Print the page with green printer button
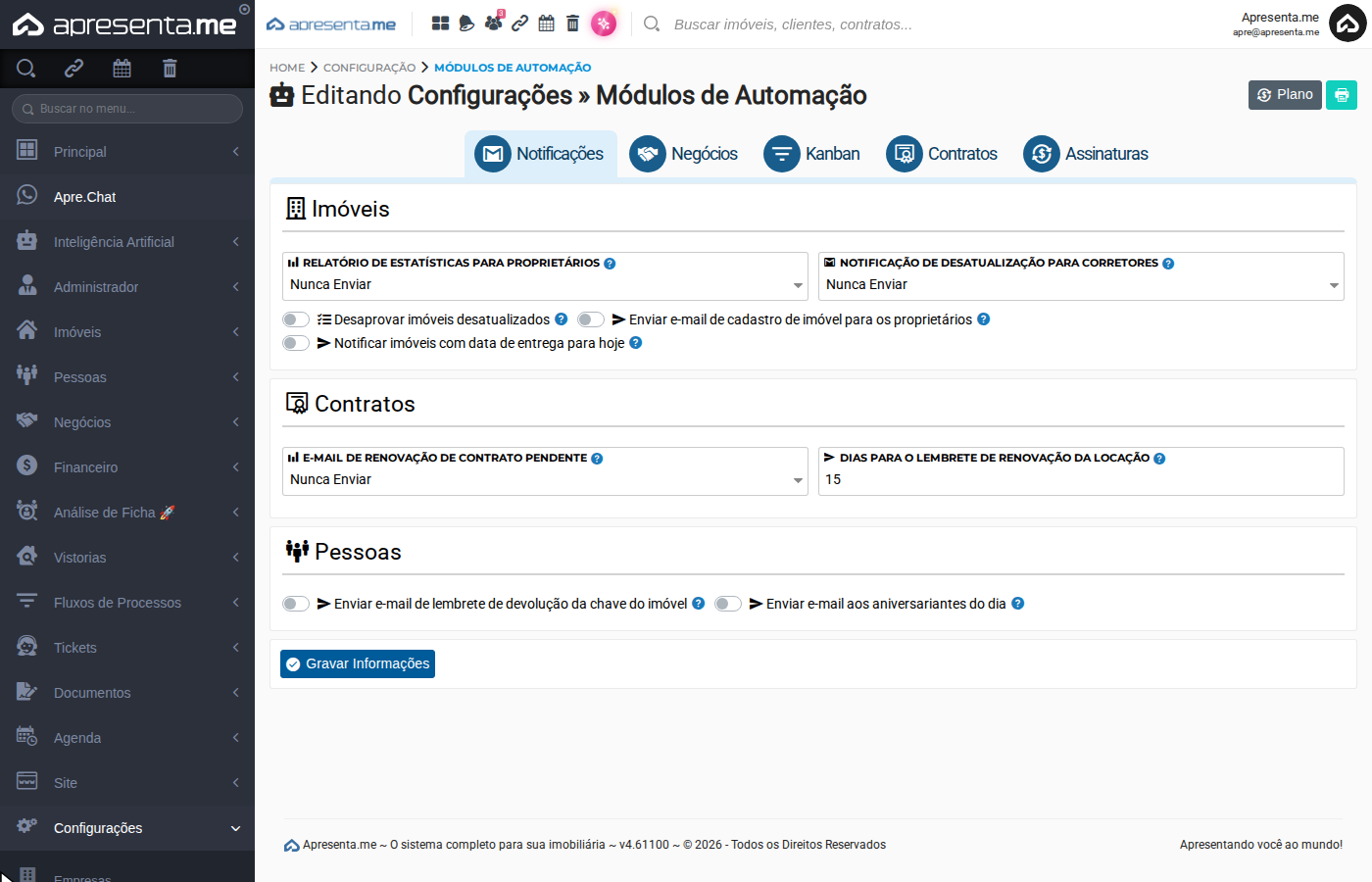Viewport: 1372px width, 882px height. 1342,95
